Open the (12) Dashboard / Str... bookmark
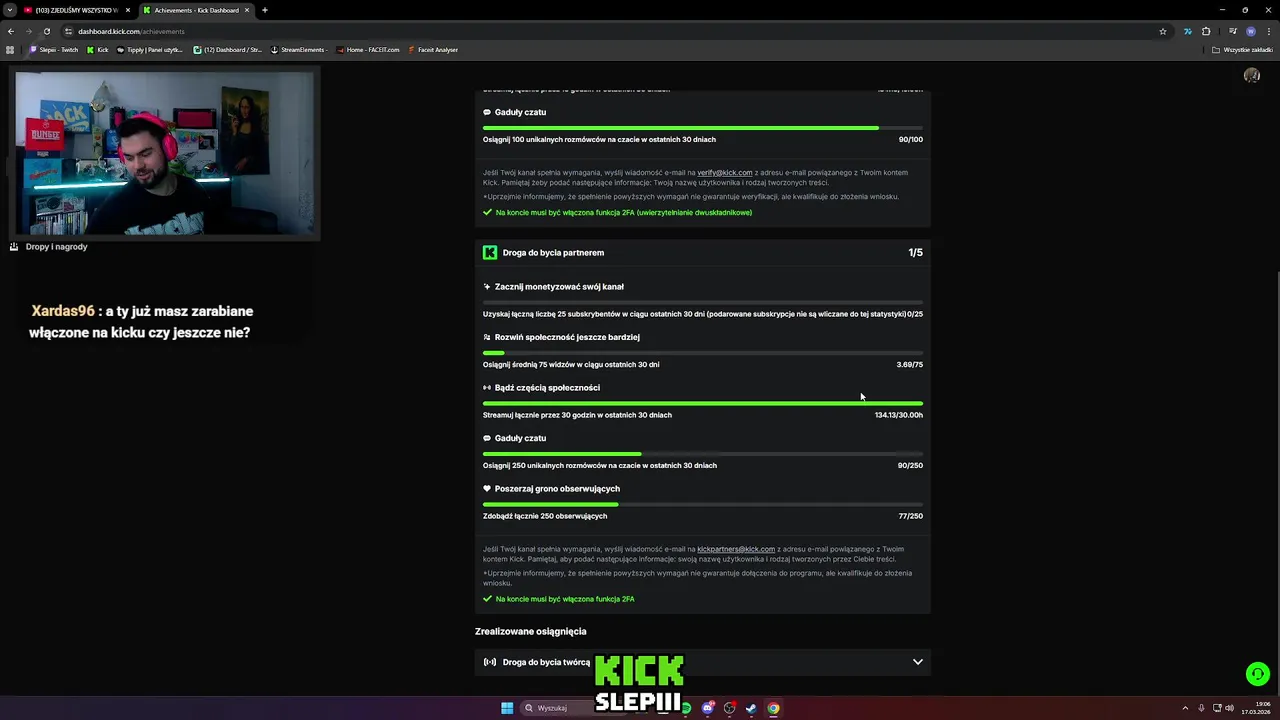1280x720 pixels. pyautogui.click(x=228, y=50)
